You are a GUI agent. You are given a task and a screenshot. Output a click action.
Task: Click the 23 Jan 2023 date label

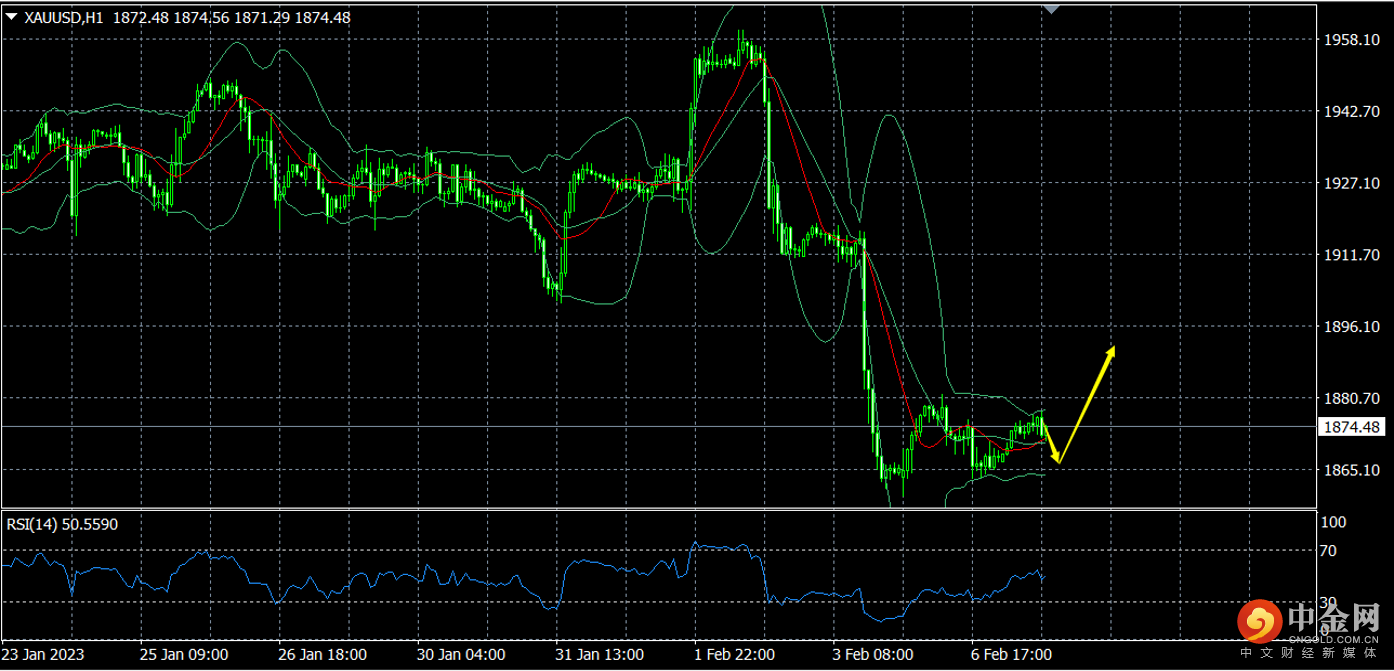coord(44,655)
